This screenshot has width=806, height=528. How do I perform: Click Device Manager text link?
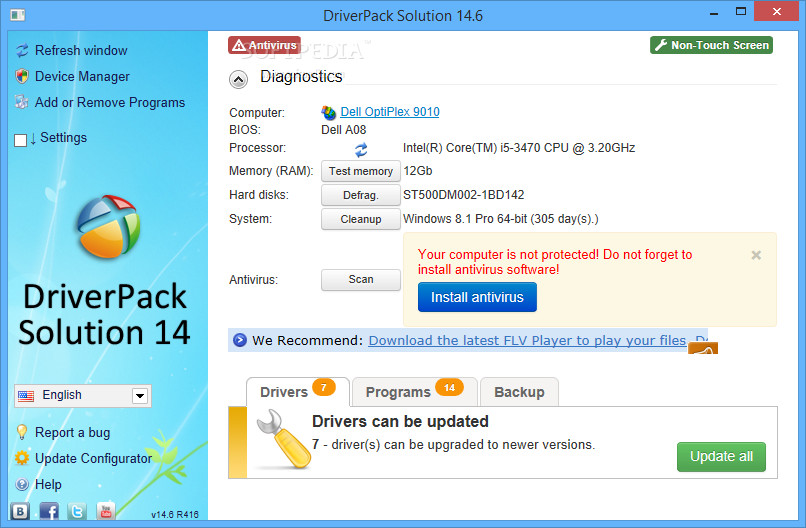tap(82, 77)
